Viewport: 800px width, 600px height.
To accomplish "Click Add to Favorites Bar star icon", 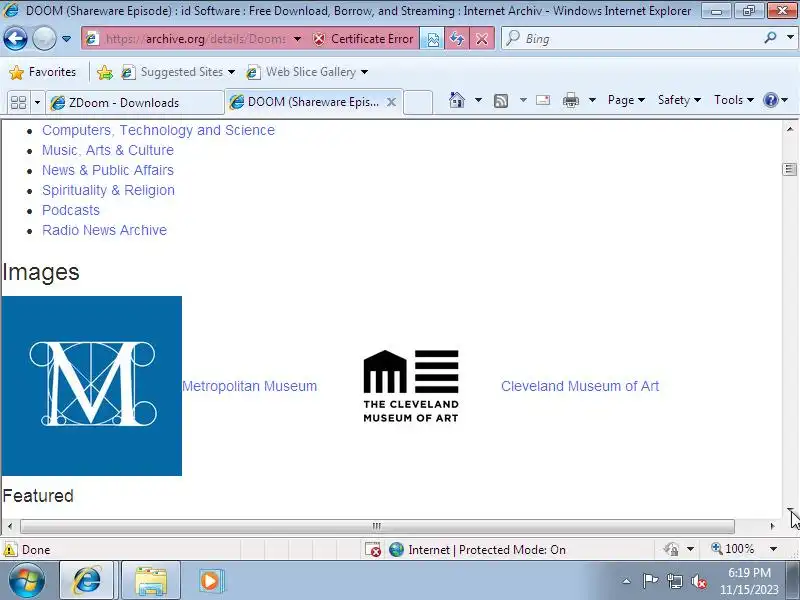I will (x=105, y=72).
